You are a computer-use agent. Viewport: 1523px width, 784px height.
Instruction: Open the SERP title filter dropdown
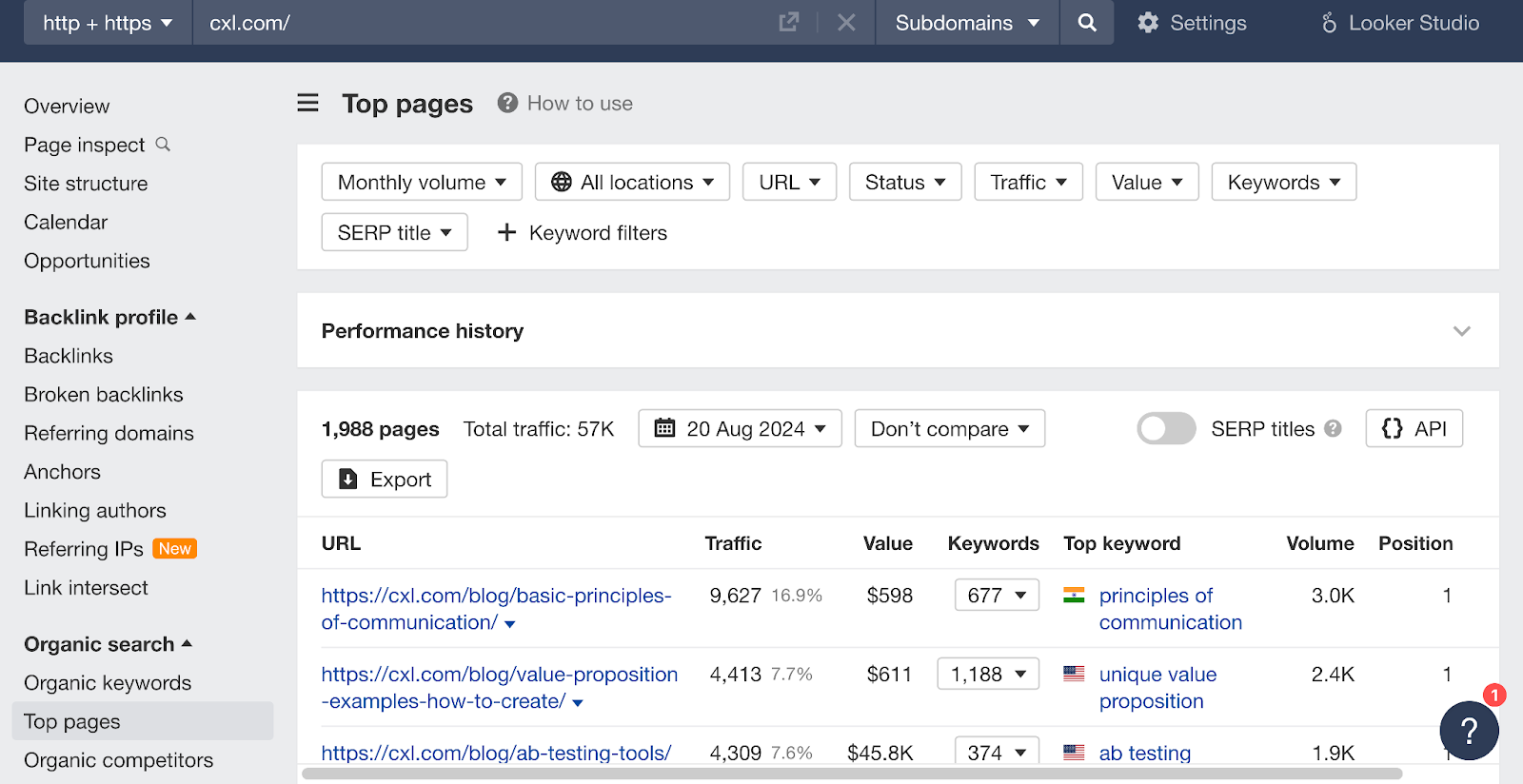pos(394,232)
